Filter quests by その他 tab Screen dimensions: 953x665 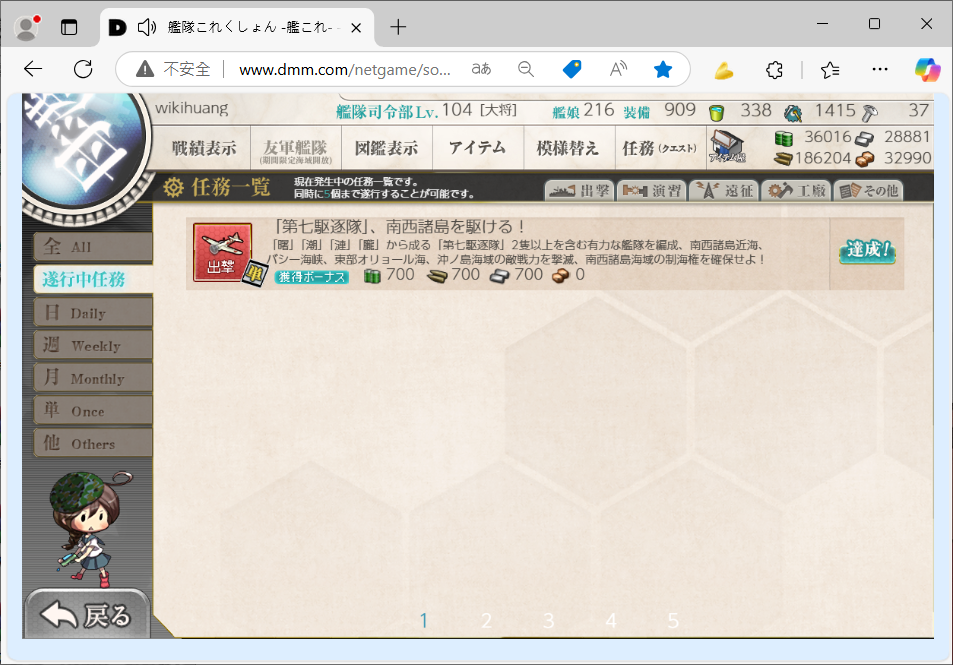[869, 191]
